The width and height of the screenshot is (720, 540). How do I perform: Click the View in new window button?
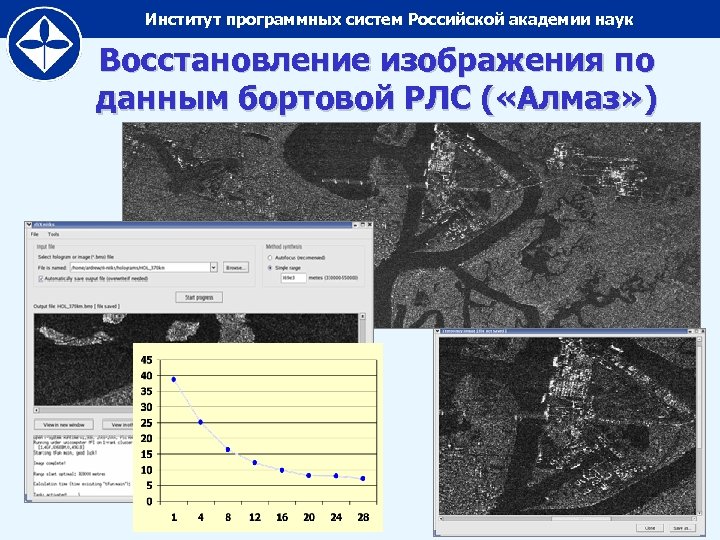[64, 425]
